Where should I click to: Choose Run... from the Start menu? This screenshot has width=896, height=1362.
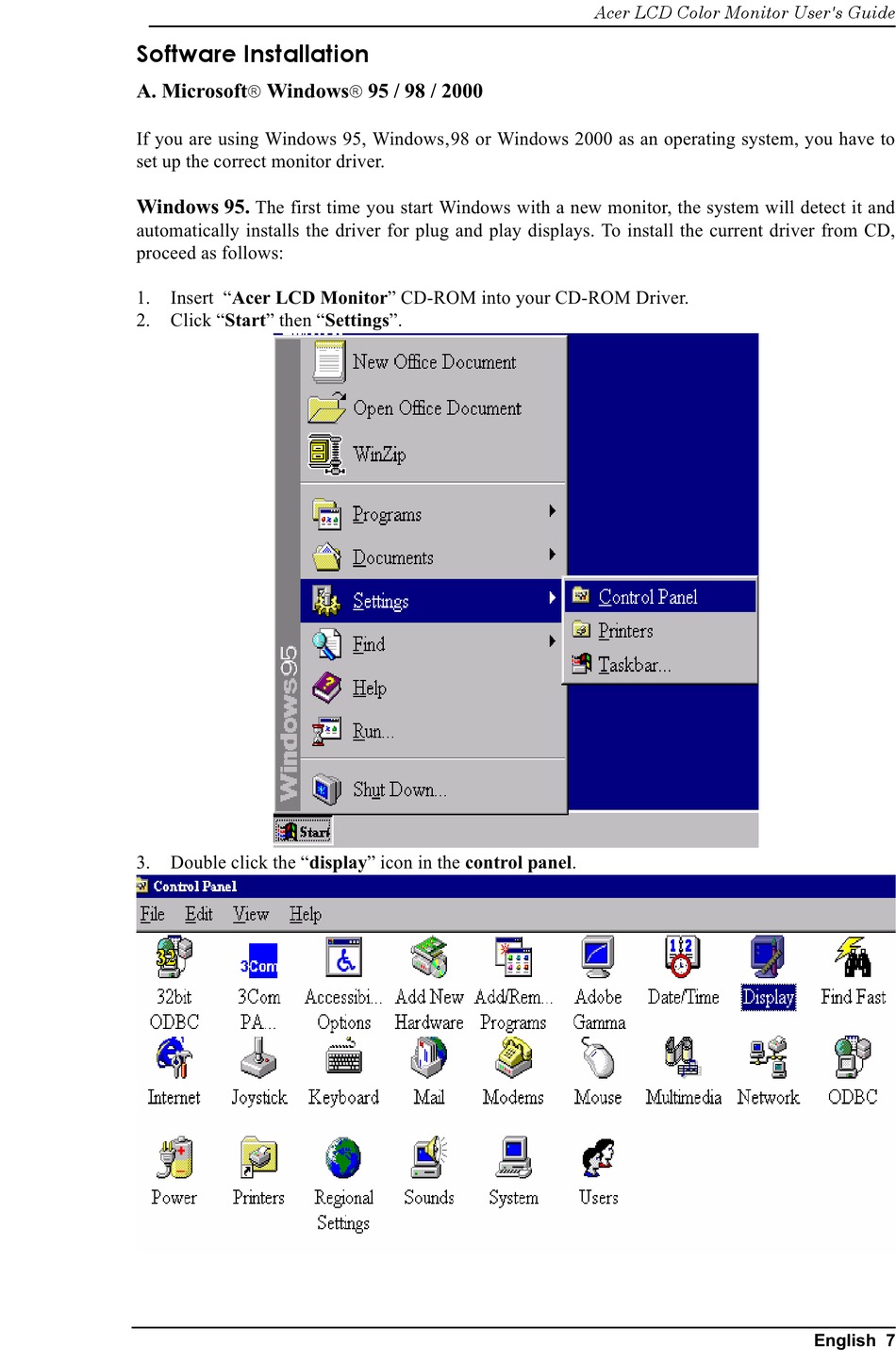pyautogui.click(x=434, y=731)
